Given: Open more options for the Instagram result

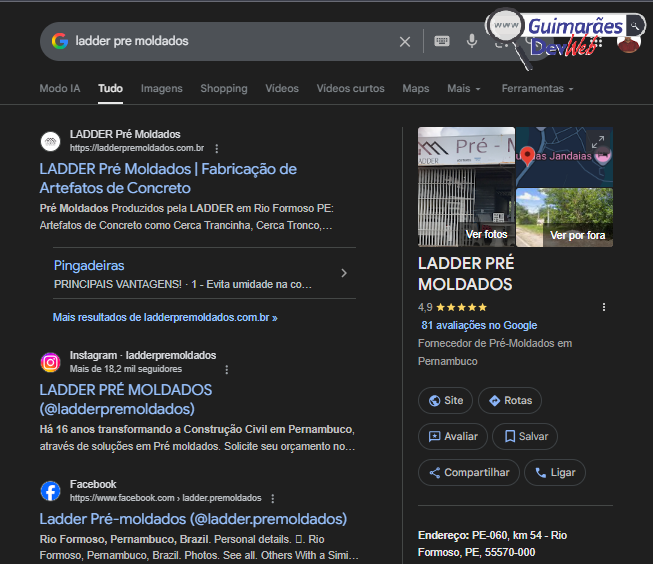Looking at the screenshot, I should coord(227,369).
